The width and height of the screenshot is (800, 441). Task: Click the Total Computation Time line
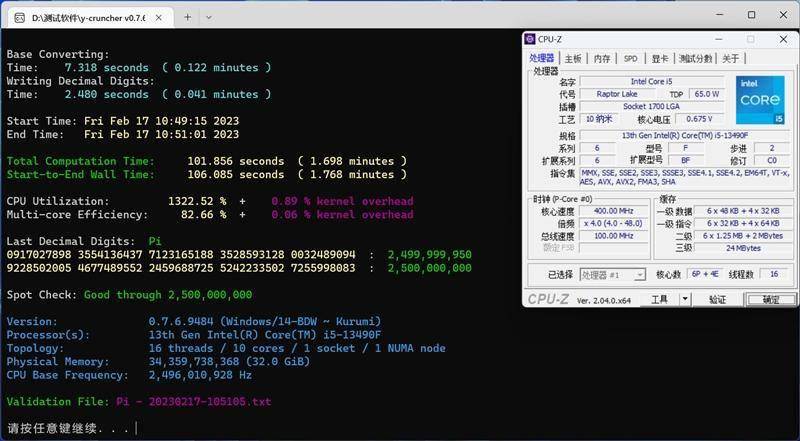(x=207, y=161)
